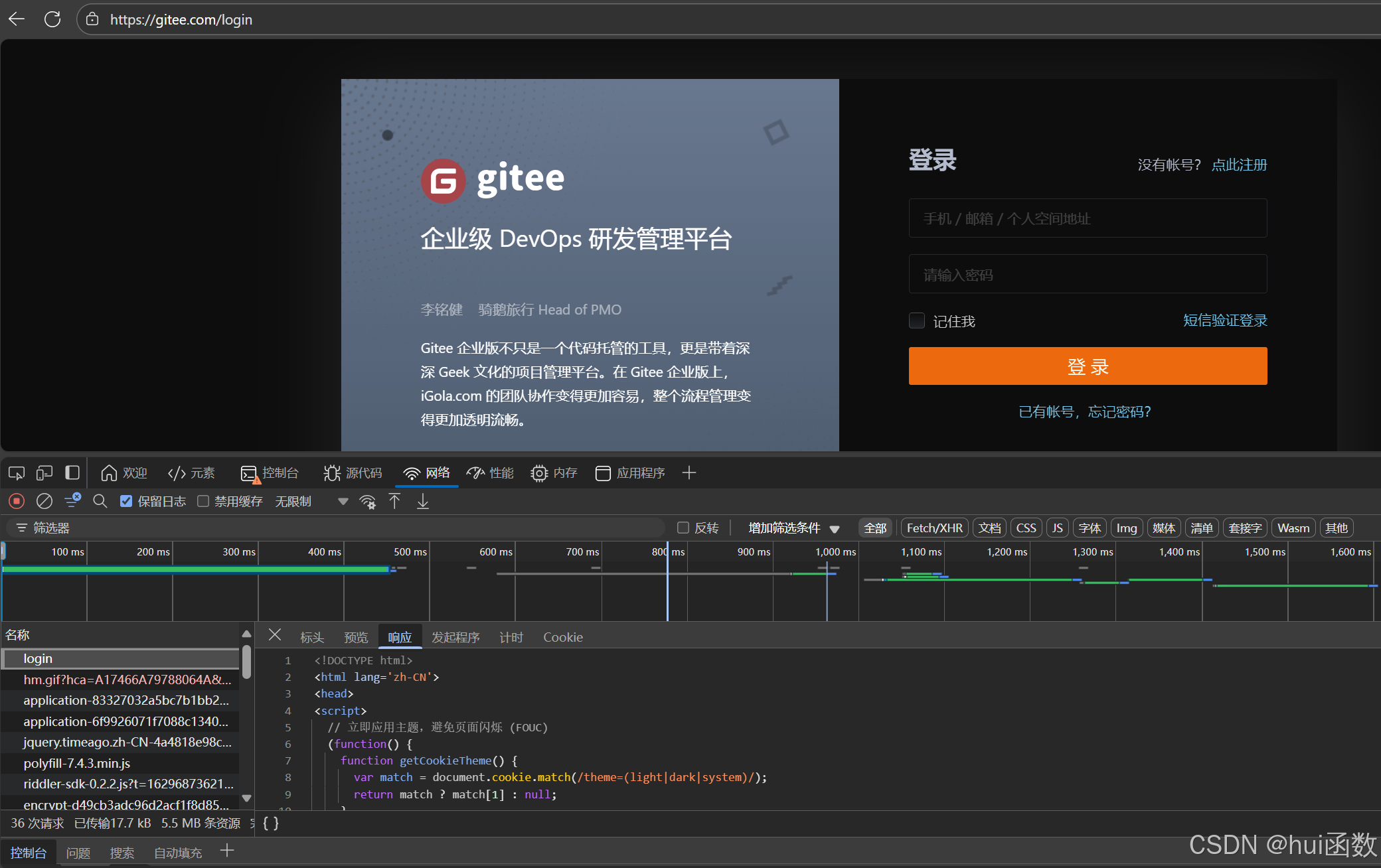1381x868 pixels.
Task: Open the 发起程序 request tab
Action: 455,637
